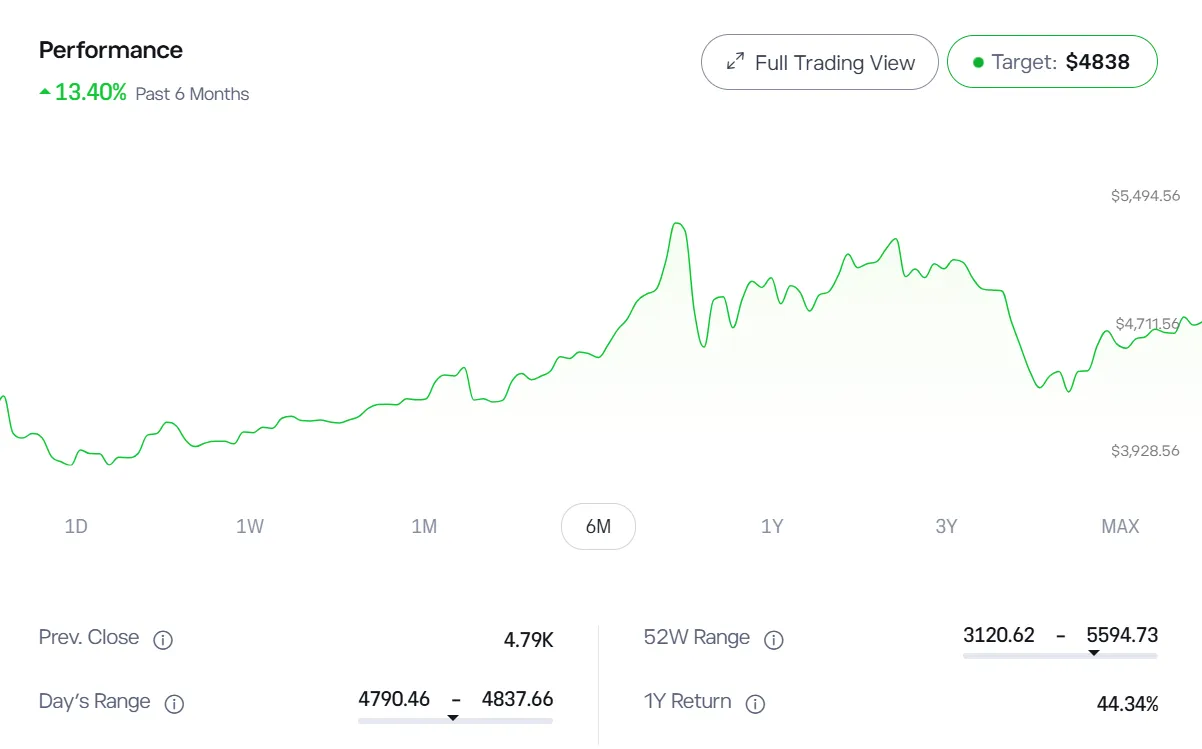
Task: Select the 1D time range
Action: 76,526
